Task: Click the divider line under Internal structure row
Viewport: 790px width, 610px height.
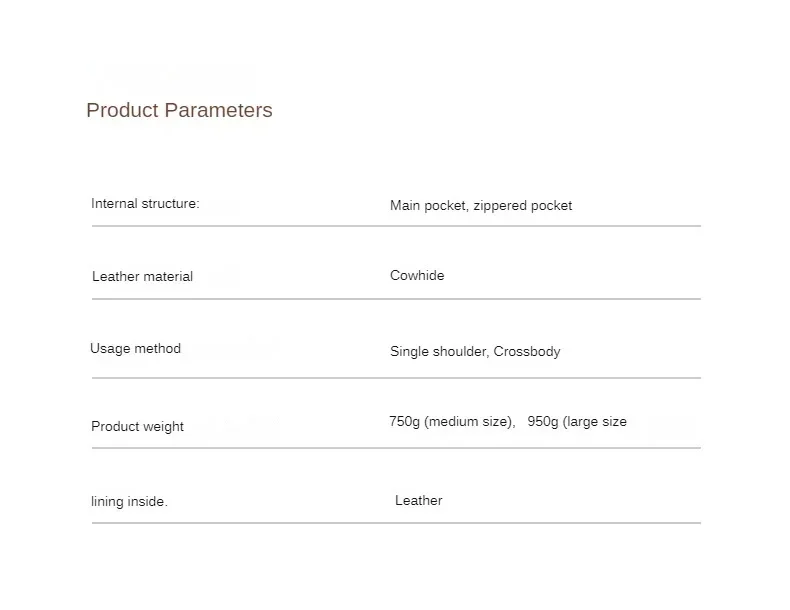Action: tap(396, 227)
